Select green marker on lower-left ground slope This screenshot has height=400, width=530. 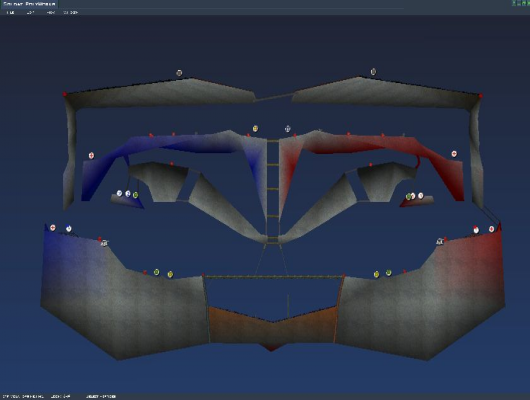coord(156,272)
